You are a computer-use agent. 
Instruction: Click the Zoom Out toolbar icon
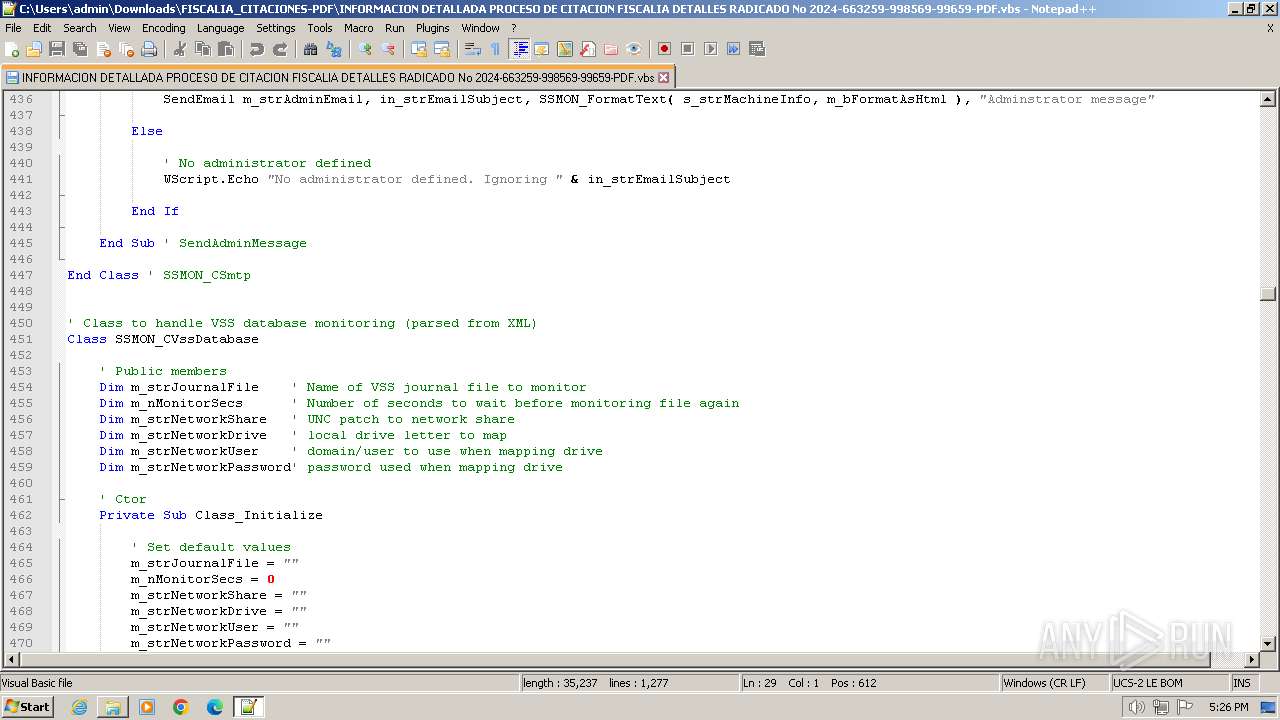point(388,49)
